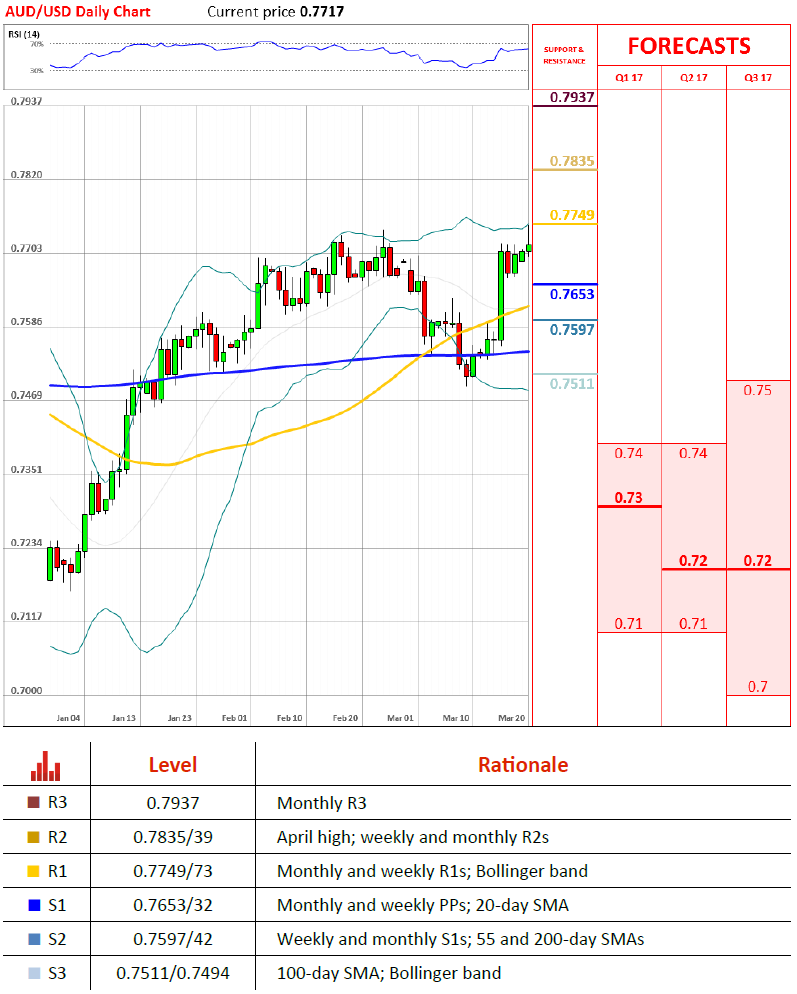The image size is (797, 994).
Task: Click the AUD/USD Daily Chart title
Action: 78,11
